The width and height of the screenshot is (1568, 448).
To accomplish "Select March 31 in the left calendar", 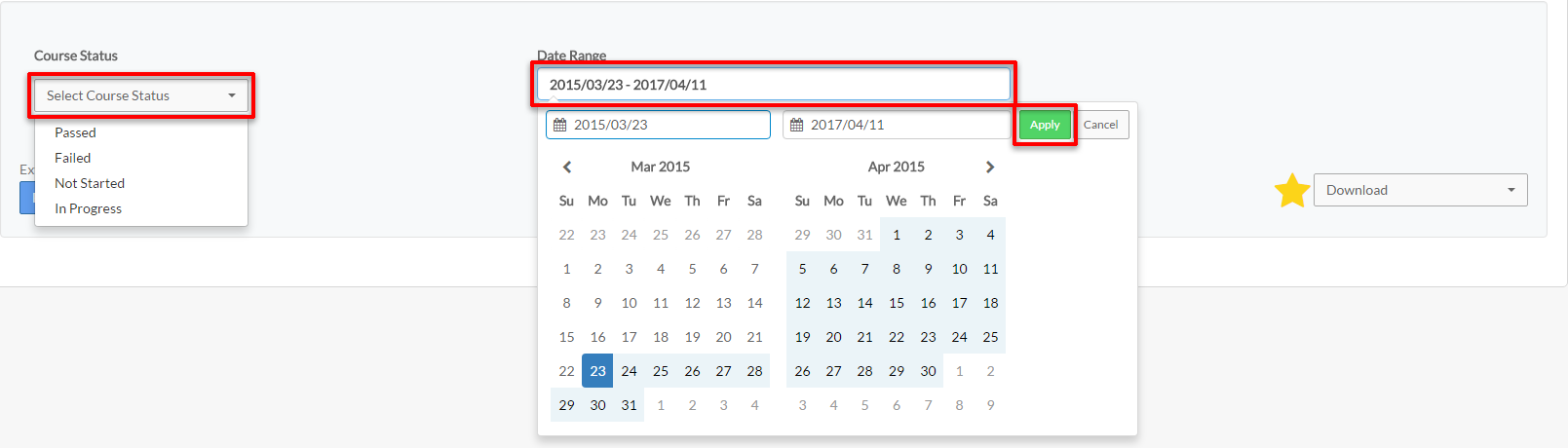I will coord(629,405).
